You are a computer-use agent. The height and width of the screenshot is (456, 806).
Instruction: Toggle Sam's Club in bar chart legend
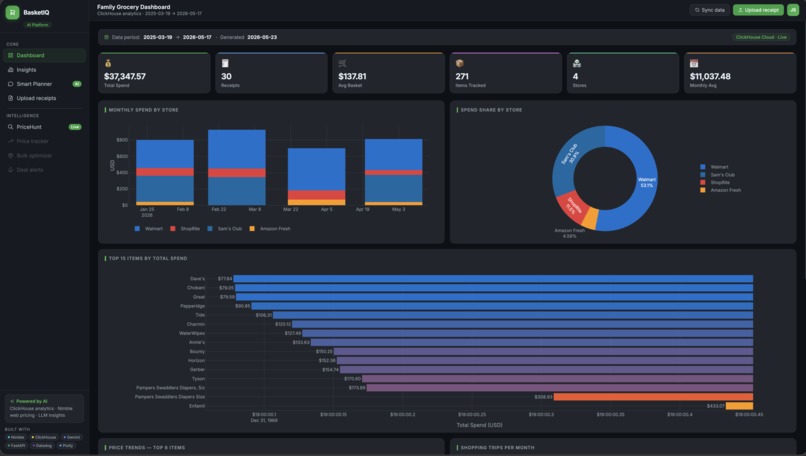pos(225,229)
